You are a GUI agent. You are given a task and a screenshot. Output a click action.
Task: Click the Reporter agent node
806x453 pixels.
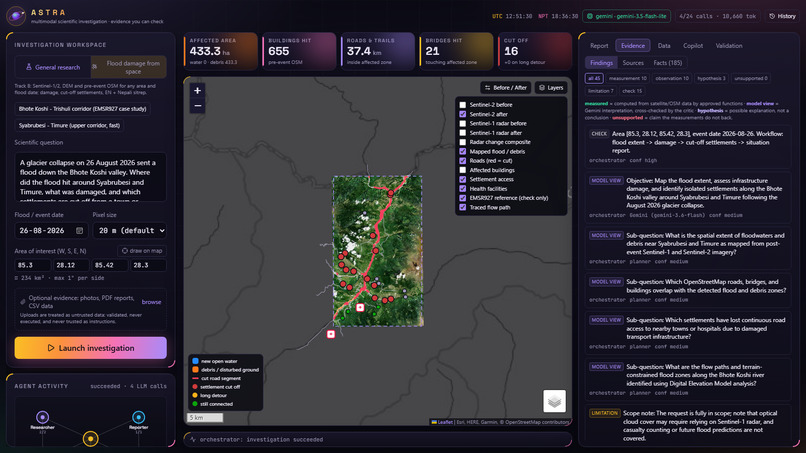pyautogui.click(x=138, y=417)
